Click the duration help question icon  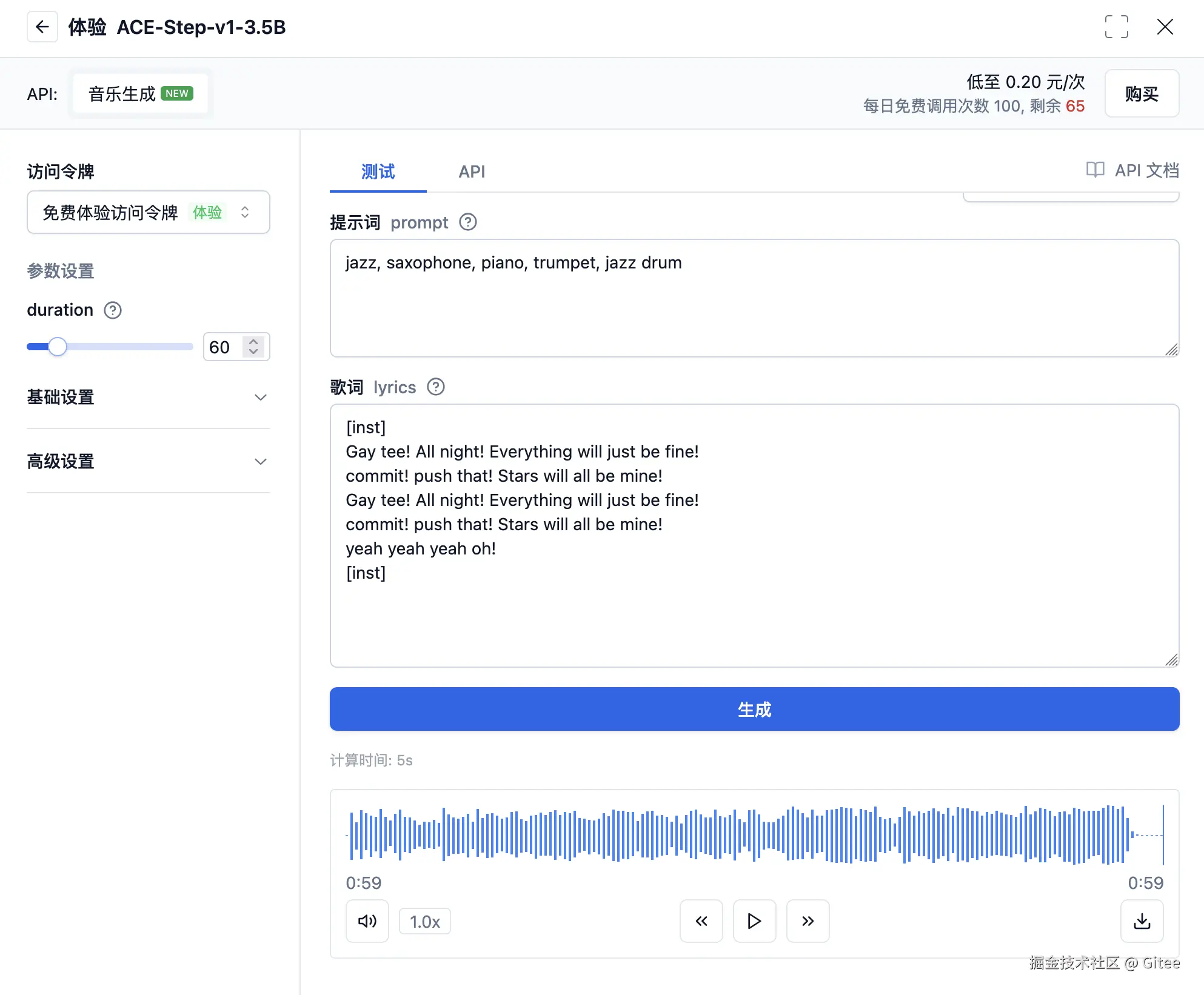(x=113, y=310)
